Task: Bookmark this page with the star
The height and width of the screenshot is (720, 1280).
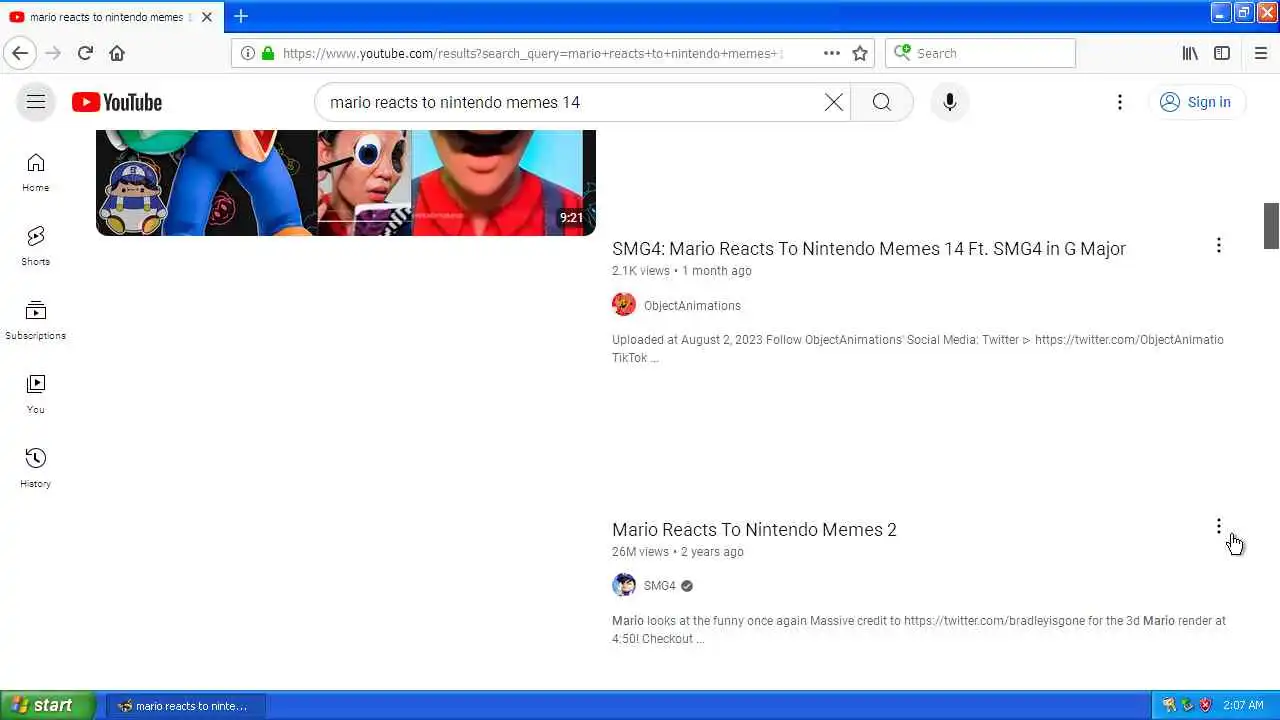Action: [860, 53]
